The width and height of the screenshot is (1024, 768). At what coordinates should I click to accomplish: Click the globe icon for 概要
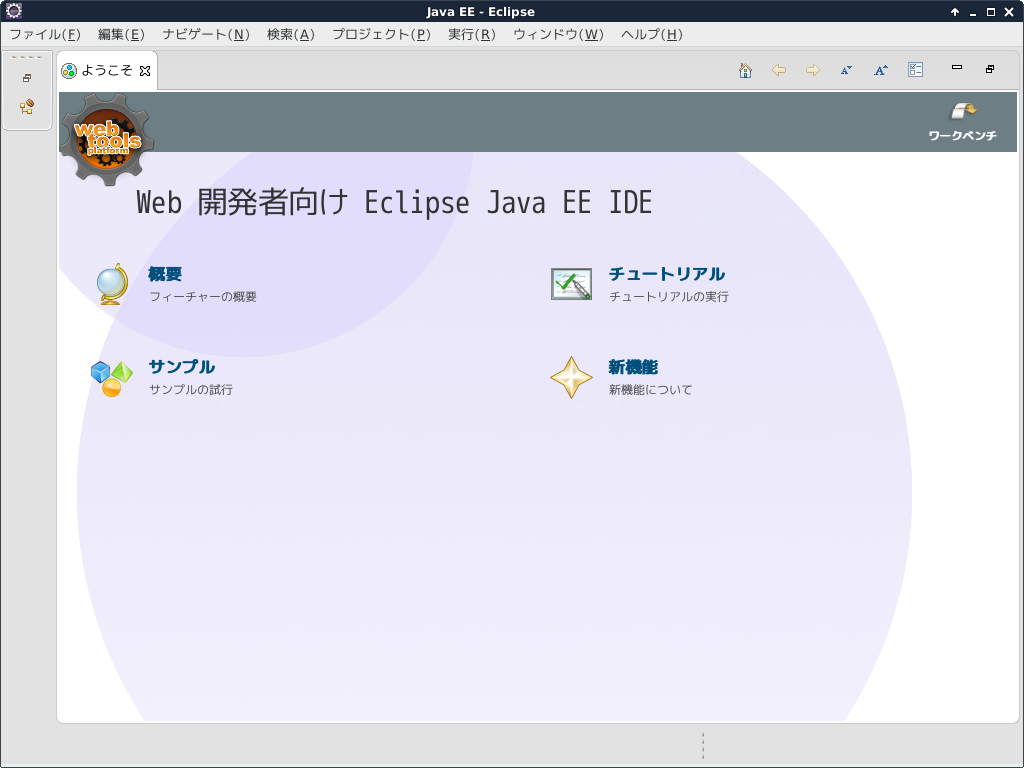(111, 284)
